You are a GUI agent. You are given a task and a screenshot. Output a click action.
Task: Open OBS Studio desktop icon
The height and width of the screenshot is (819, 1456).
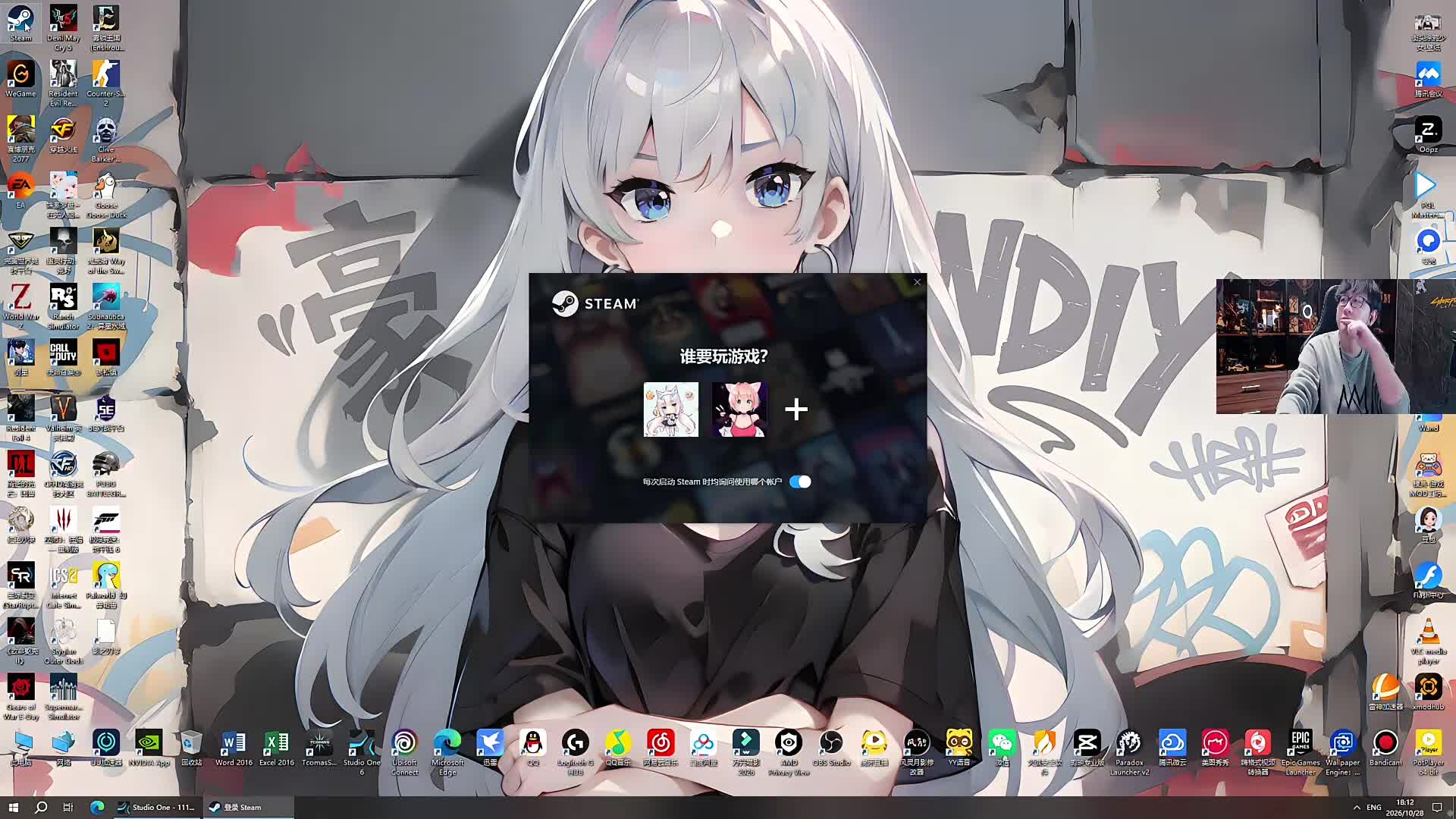[x=831, y=748]
